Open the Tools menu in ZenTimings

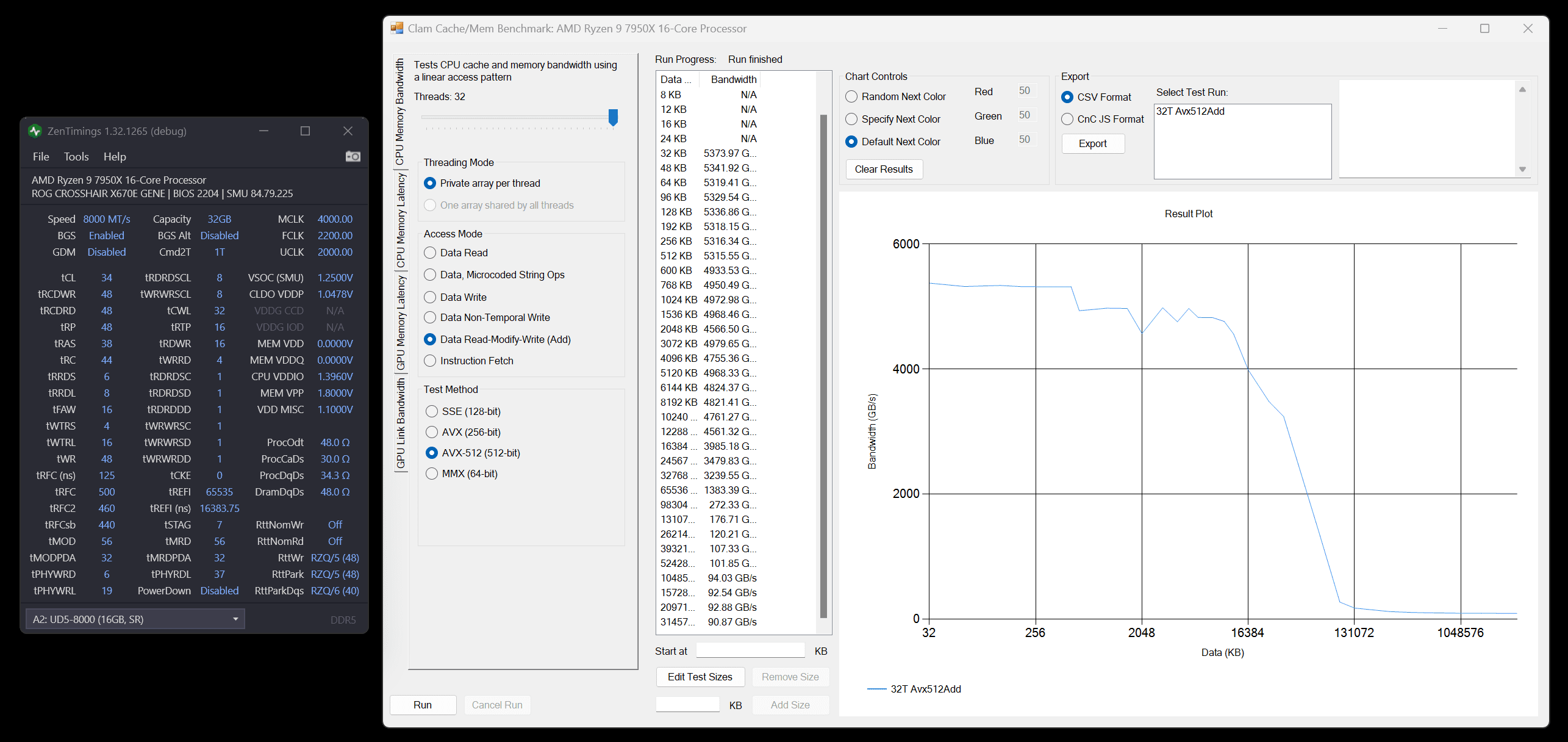pyautogui.click(x=76, y=157)
